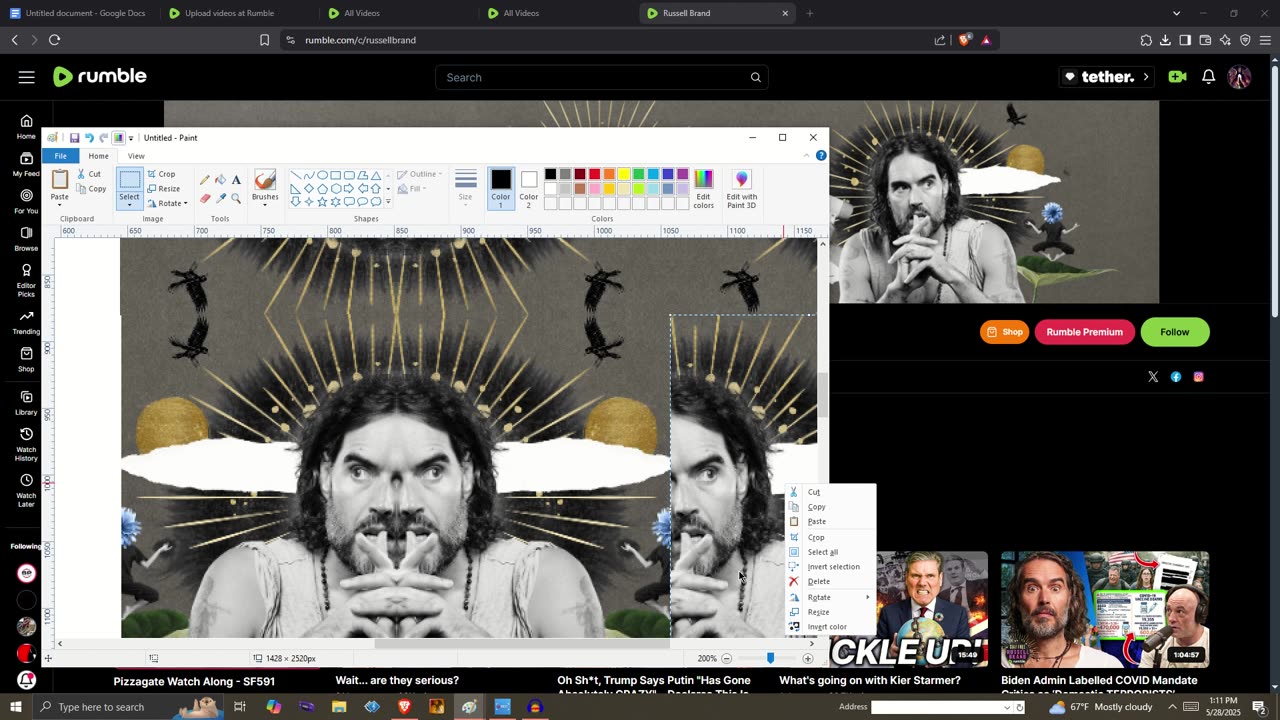Click the Brave Shields icon in address bar
1280x720 pixels.
964,40
